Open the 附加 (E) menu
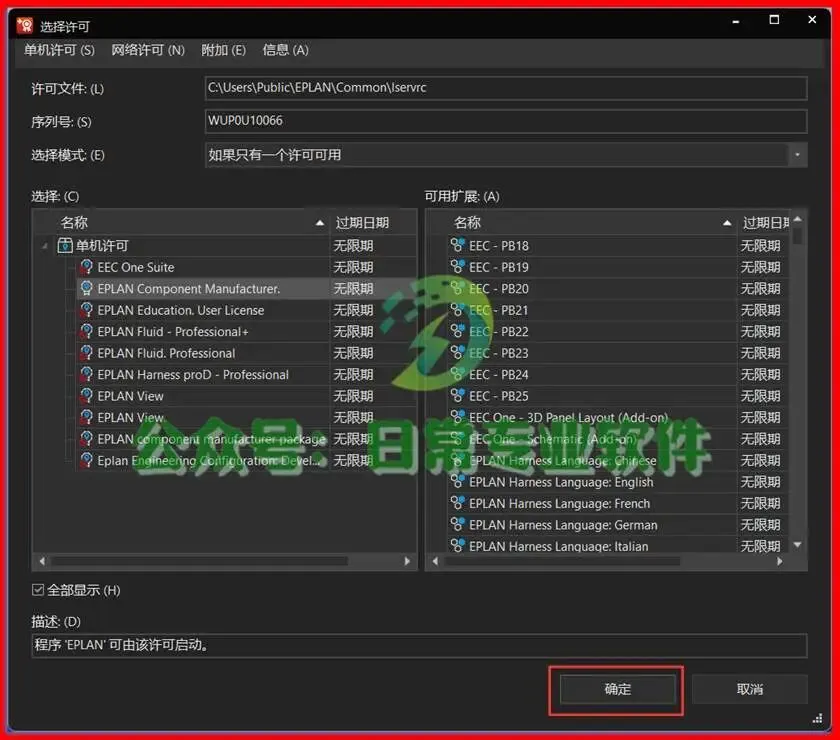The width and height of the screenshot is (840, 740). pyautogui.click(x=223, y=50)
